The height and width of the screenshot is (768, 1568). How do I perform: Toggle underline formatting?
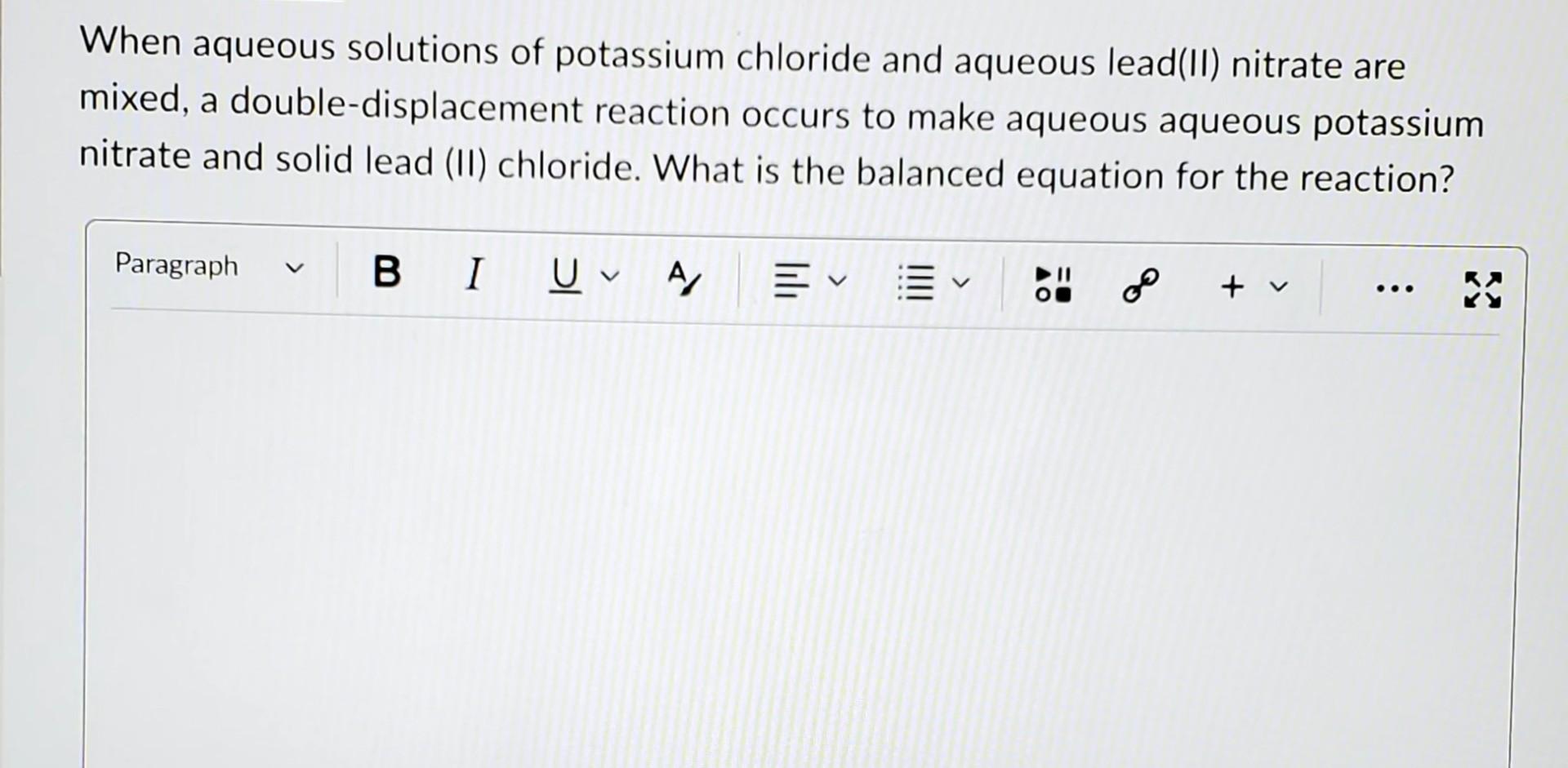point(563,275)
